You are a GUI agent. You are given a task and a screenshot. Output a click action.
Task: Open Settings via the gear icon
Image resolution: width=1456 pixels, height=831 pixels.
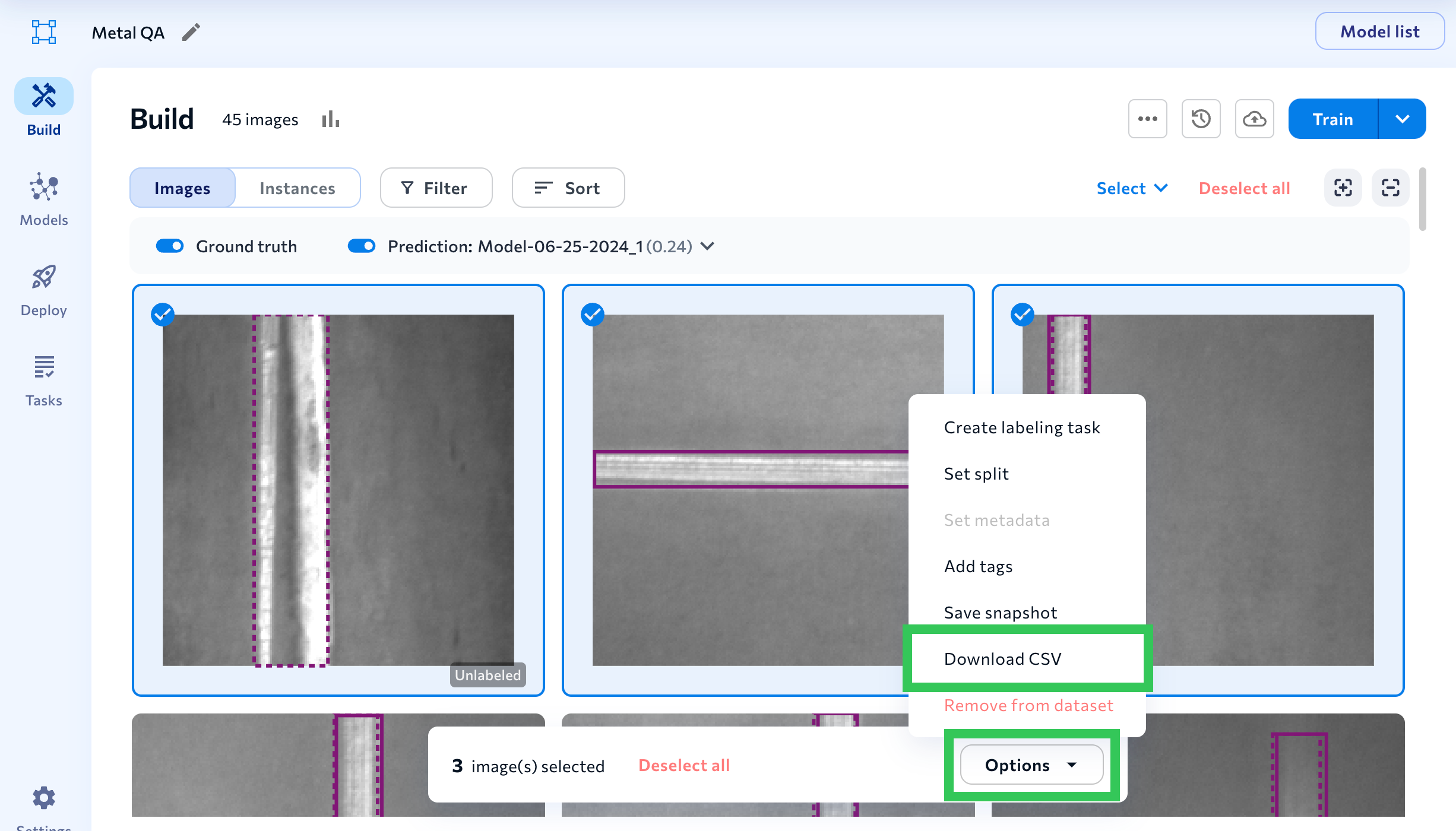[x=44, y=798]
